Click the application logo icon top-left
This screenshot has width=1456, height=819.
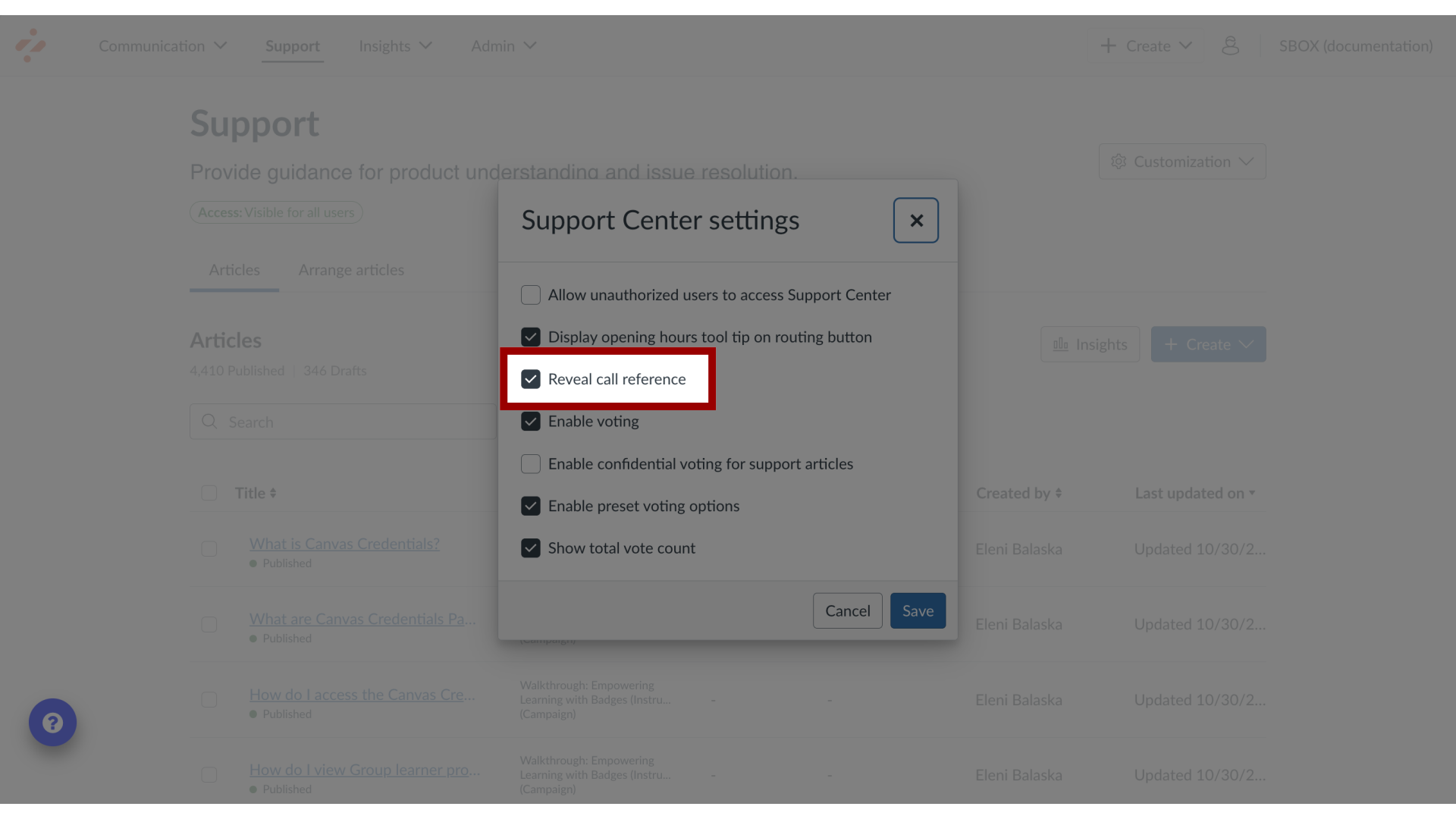tap(29, 45)
